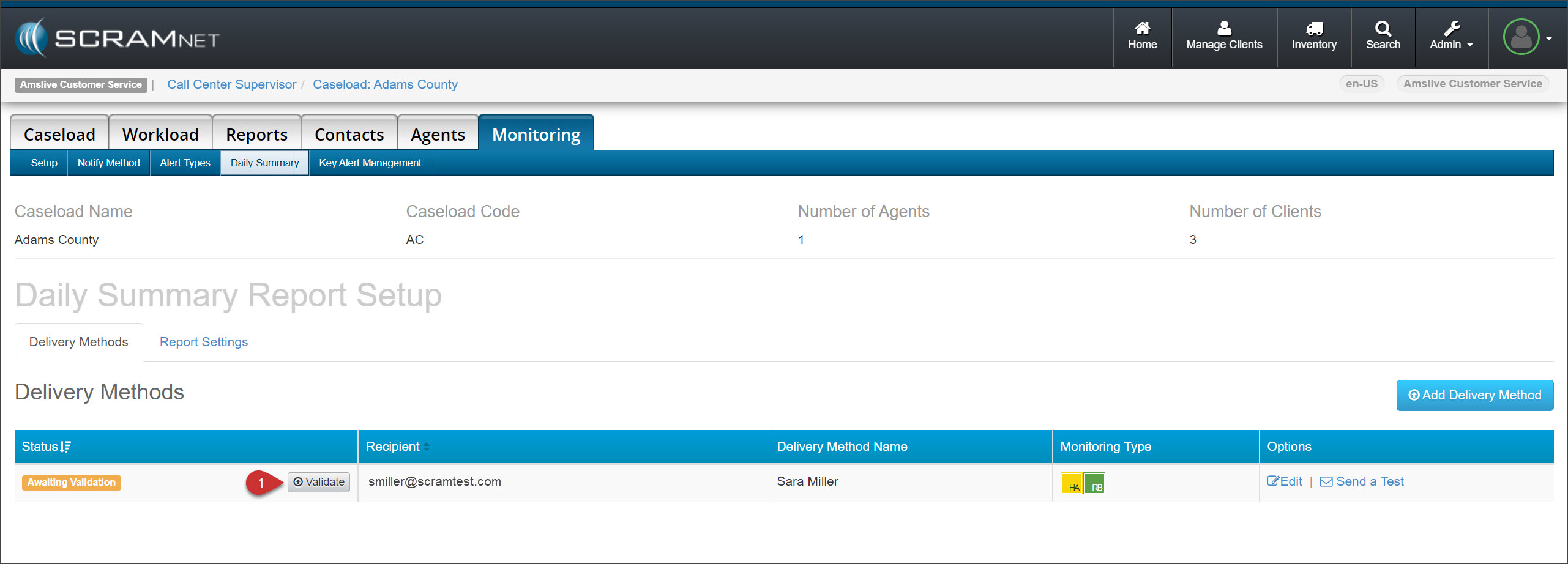Send a Test email to the recipient

point(1362,482)
